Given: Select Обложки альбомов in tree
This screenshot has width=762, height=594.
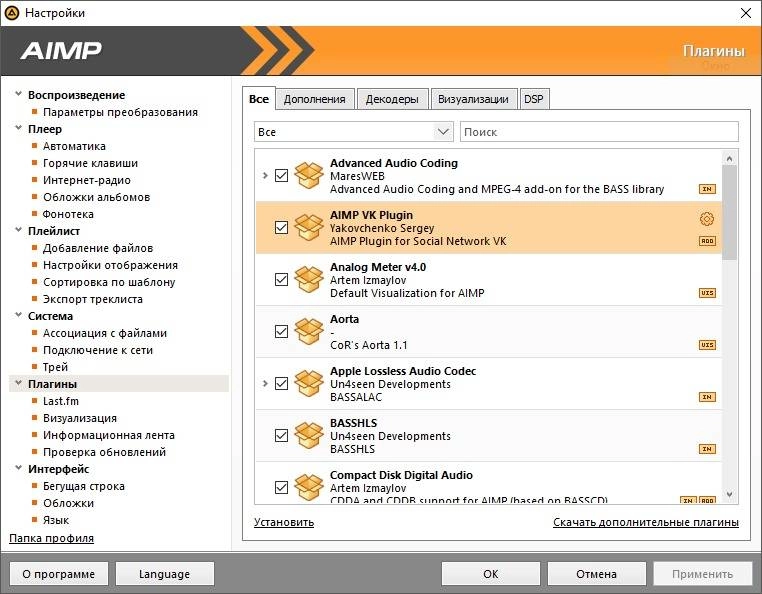Looking at the screenshot, I should 96,197.
